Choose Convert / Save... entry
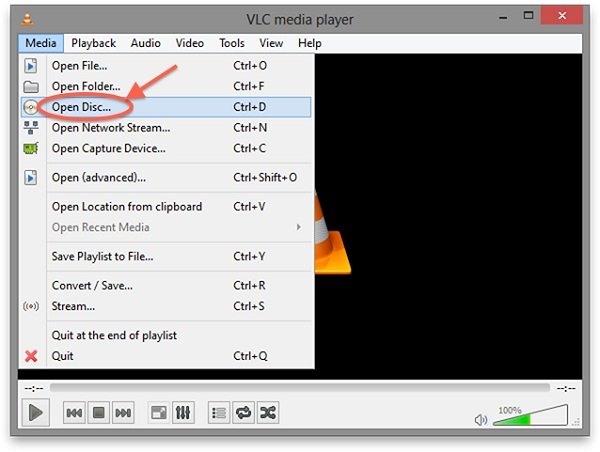The width and height of the screenshot is (600, 452). tap(165, 286)
